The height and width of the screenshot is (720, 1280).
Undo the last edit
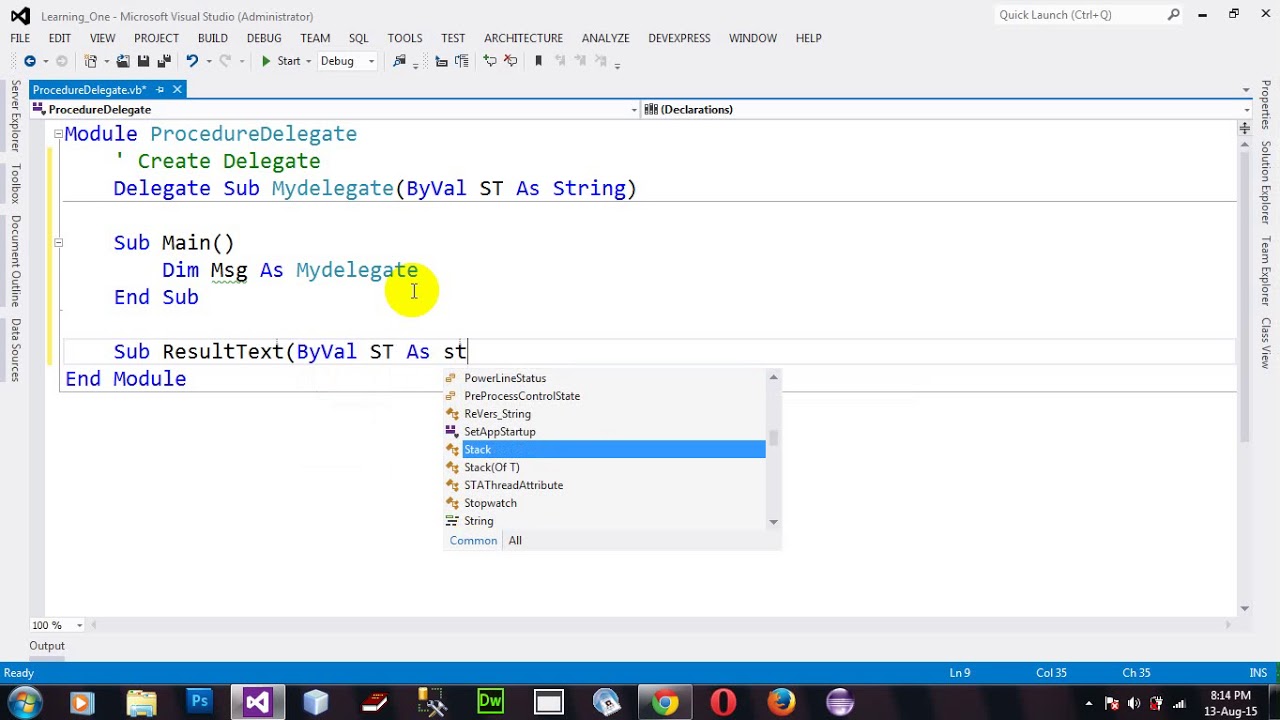[x=191, y=61]
